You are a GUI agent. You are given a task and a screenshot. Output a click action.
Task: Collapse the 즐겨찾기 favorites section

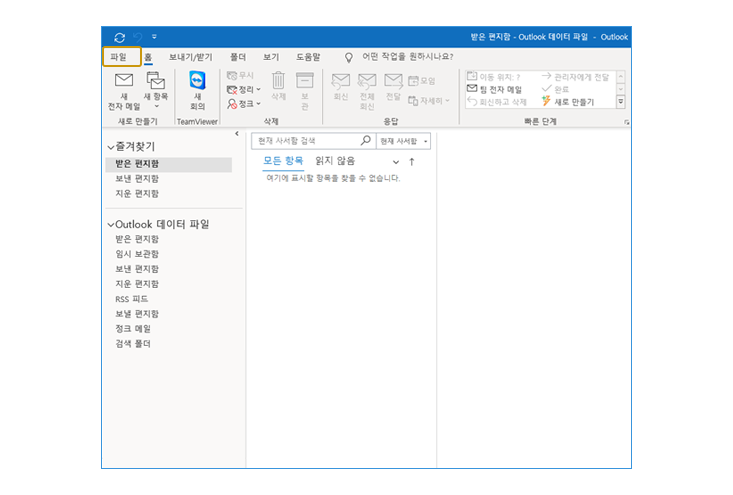[x=111, y=147]
